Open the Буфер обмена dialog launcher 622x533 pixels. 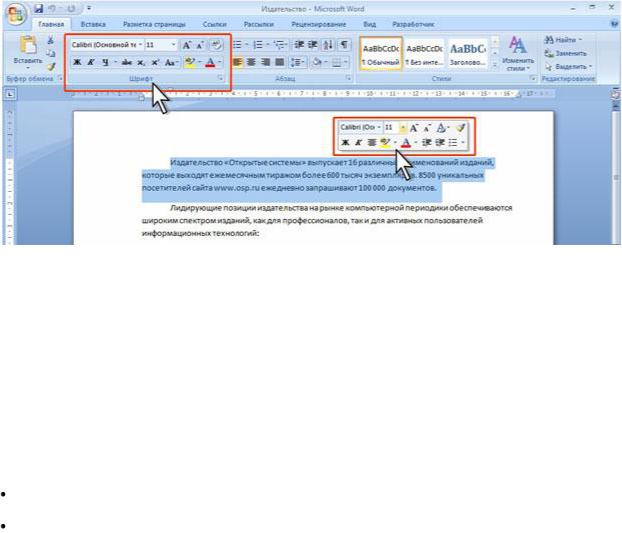point(60,78)
